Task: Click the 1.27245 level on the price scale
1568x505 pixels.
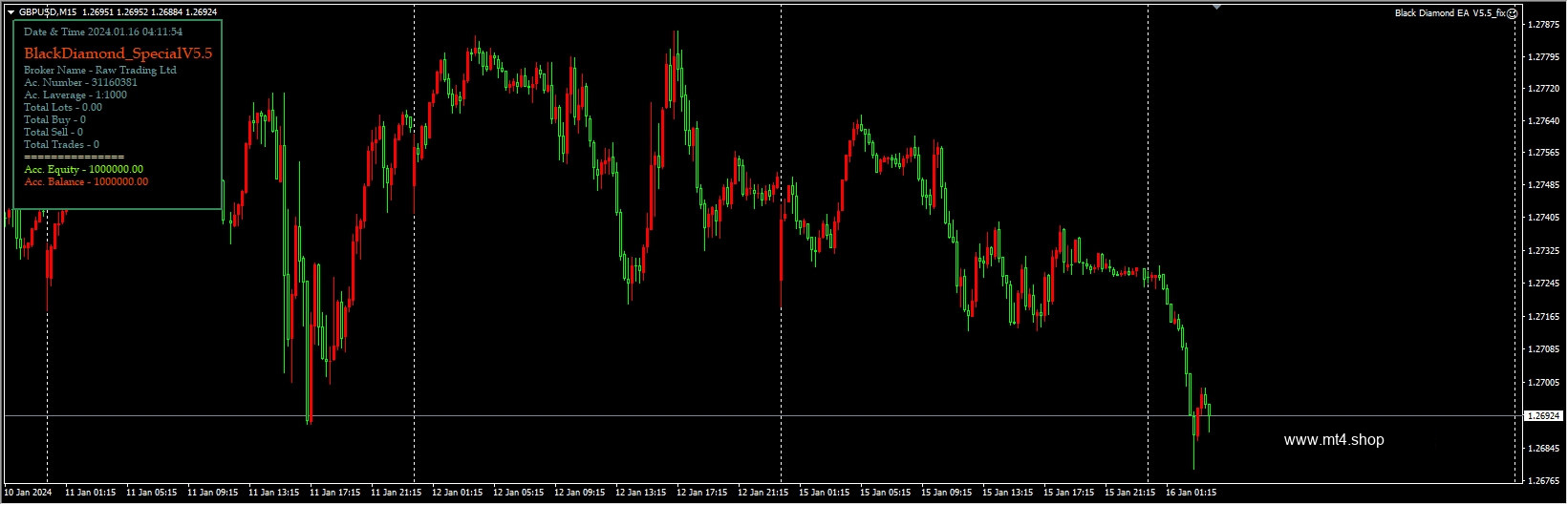Action: coord(1544,284)
